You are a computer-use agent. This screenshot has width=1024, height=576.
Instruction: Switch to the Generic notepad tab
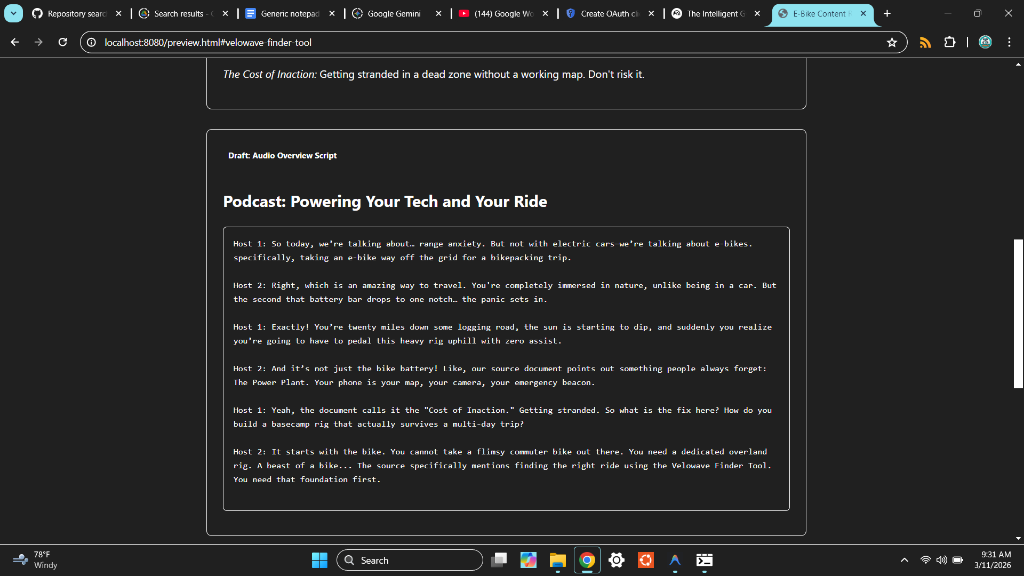[x=285, y=14]
